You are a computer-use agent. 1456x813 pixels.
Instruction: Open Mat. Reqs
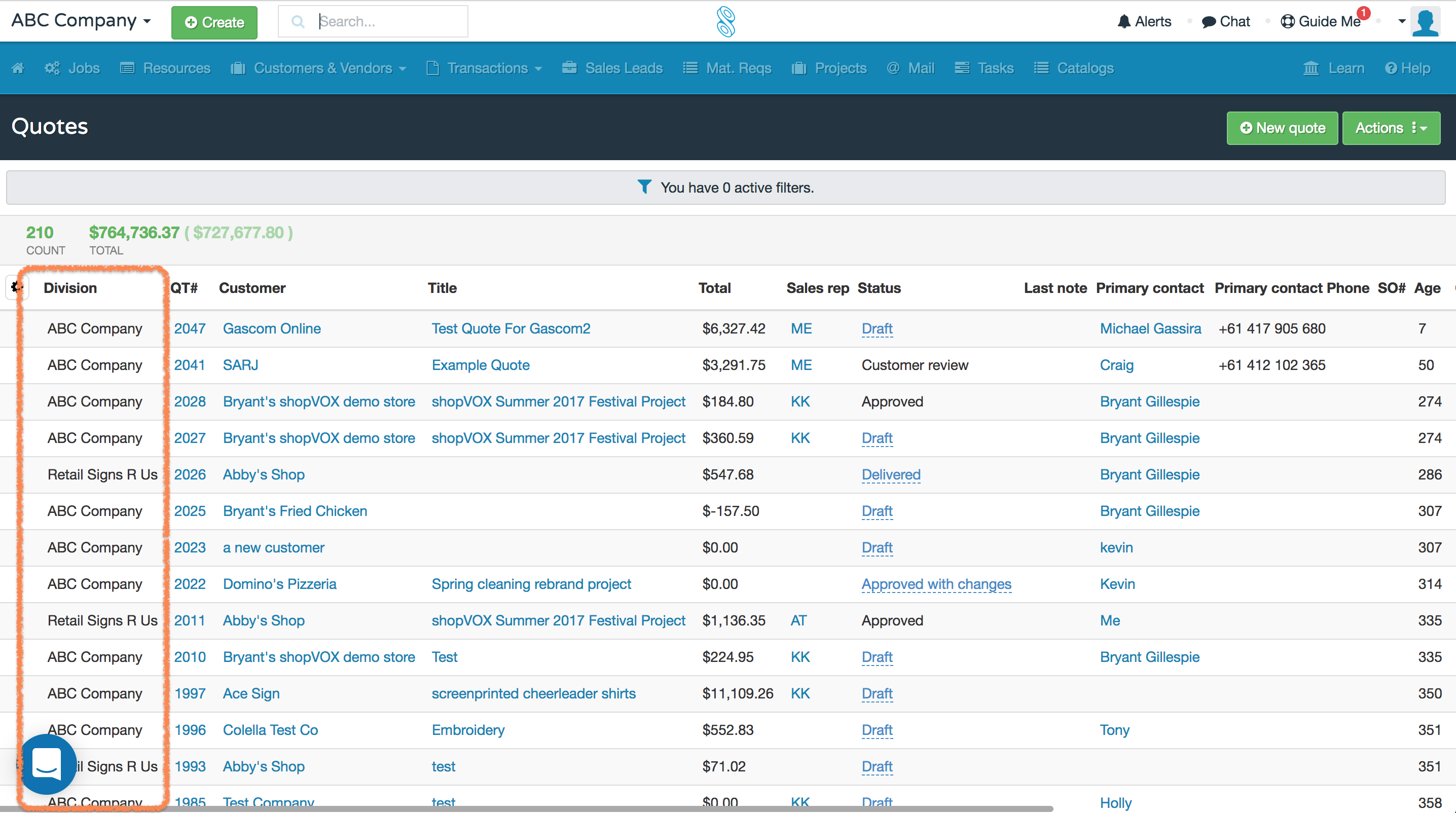pos(727,68)
